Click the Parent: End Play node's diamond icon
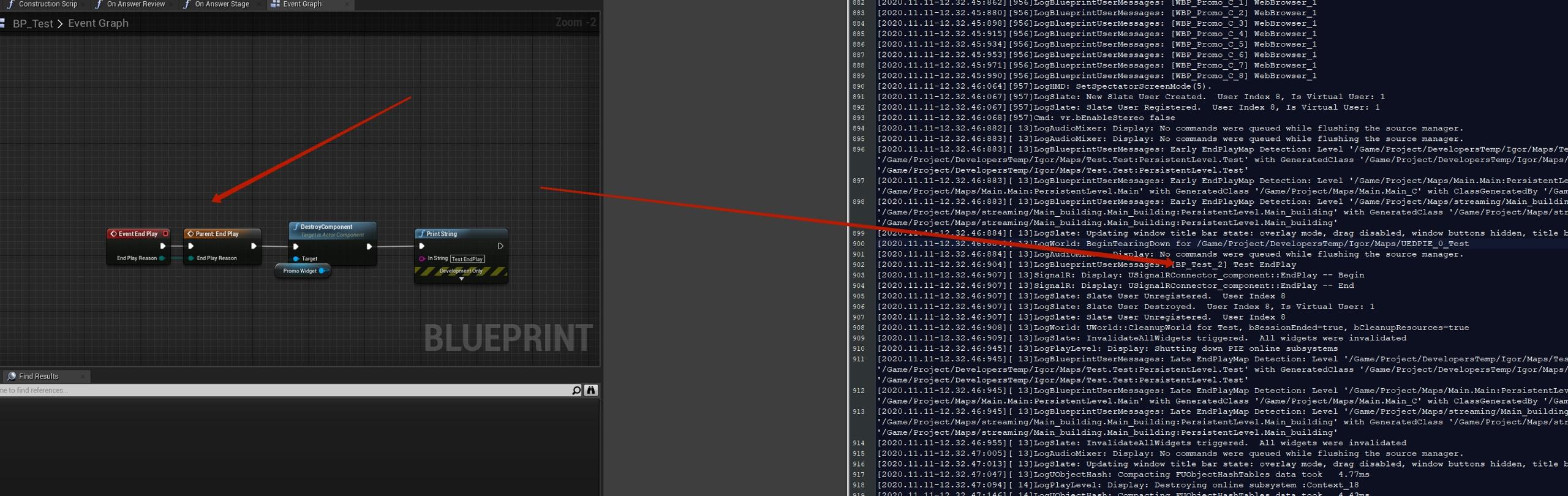 [190, 234]
